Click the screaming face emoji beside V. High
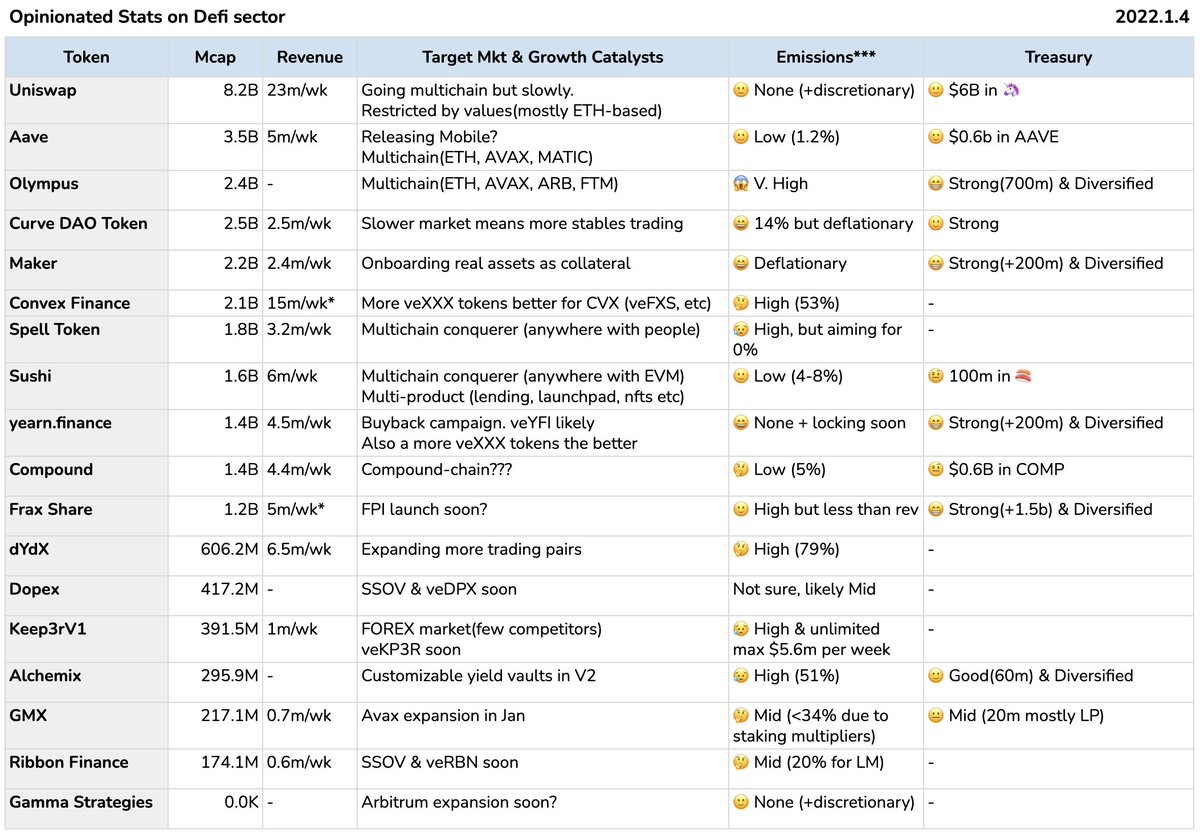This screenshot has height=835, width=1200. coord(741,184)
